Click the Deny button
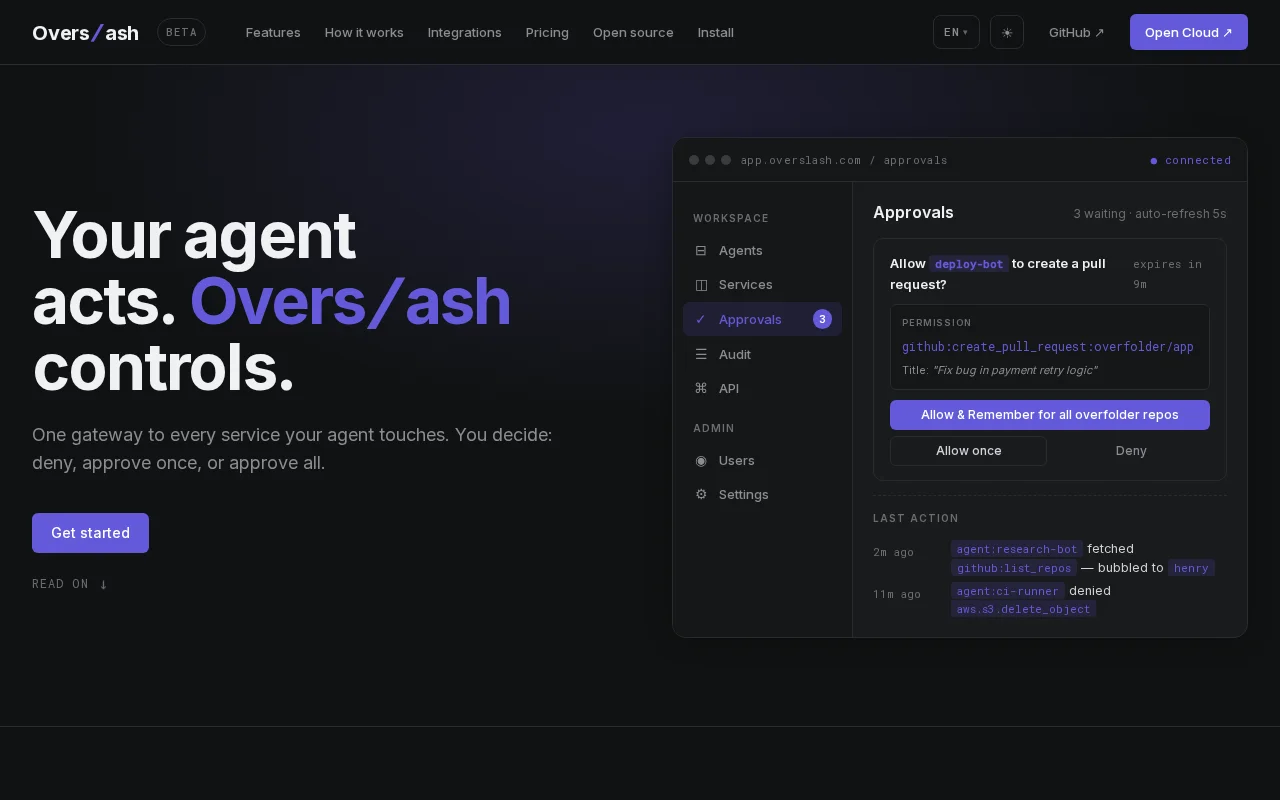The image size is (1280, 800). coord(1131,451)
